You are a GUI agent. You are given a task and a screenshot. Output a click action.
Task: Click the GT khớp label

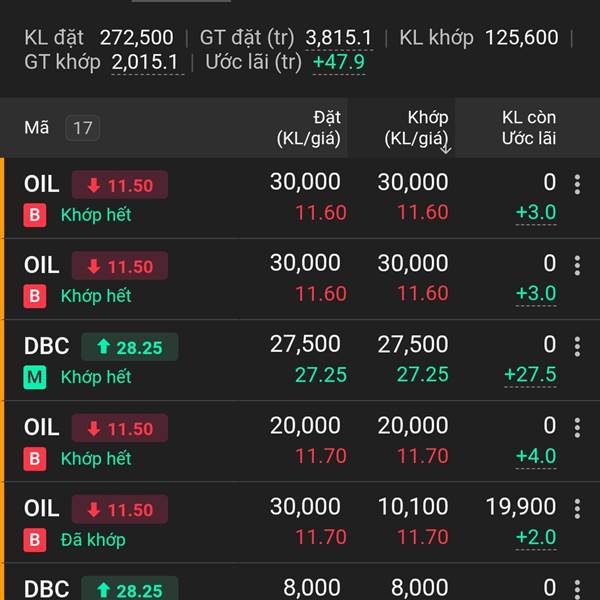tap(62, 63)
